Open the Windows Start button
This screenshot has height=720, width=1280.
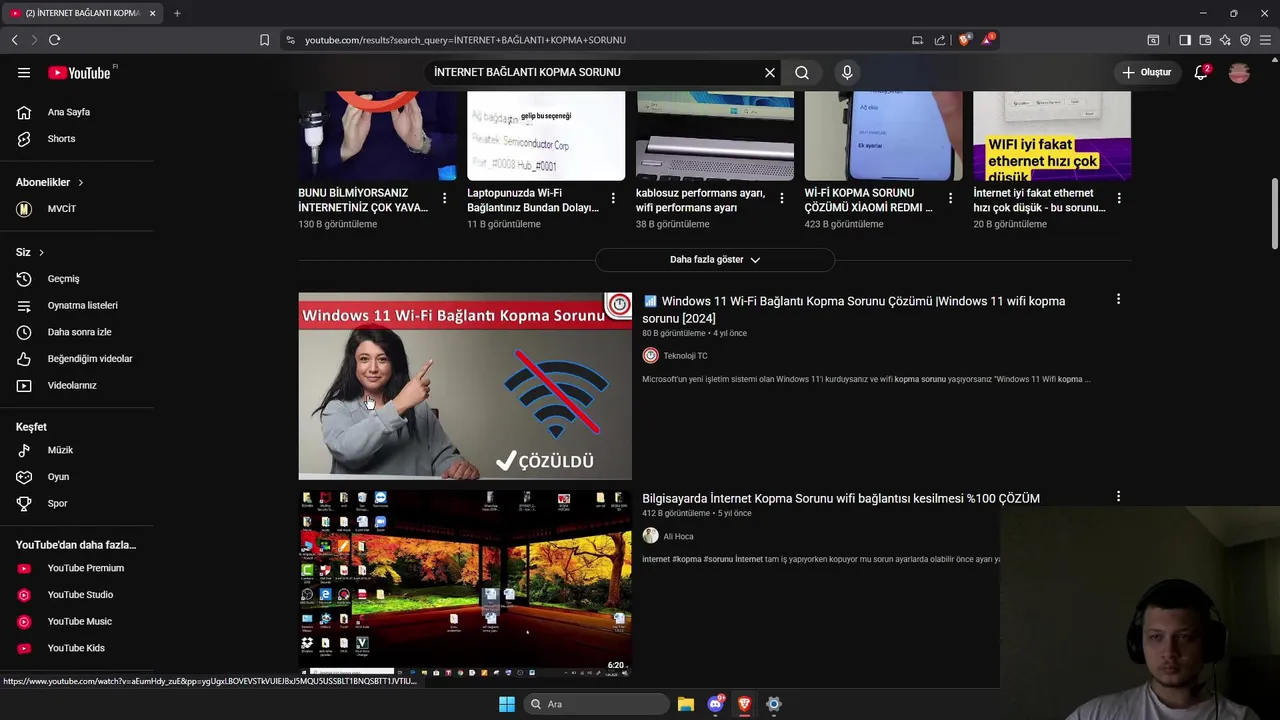507,704
